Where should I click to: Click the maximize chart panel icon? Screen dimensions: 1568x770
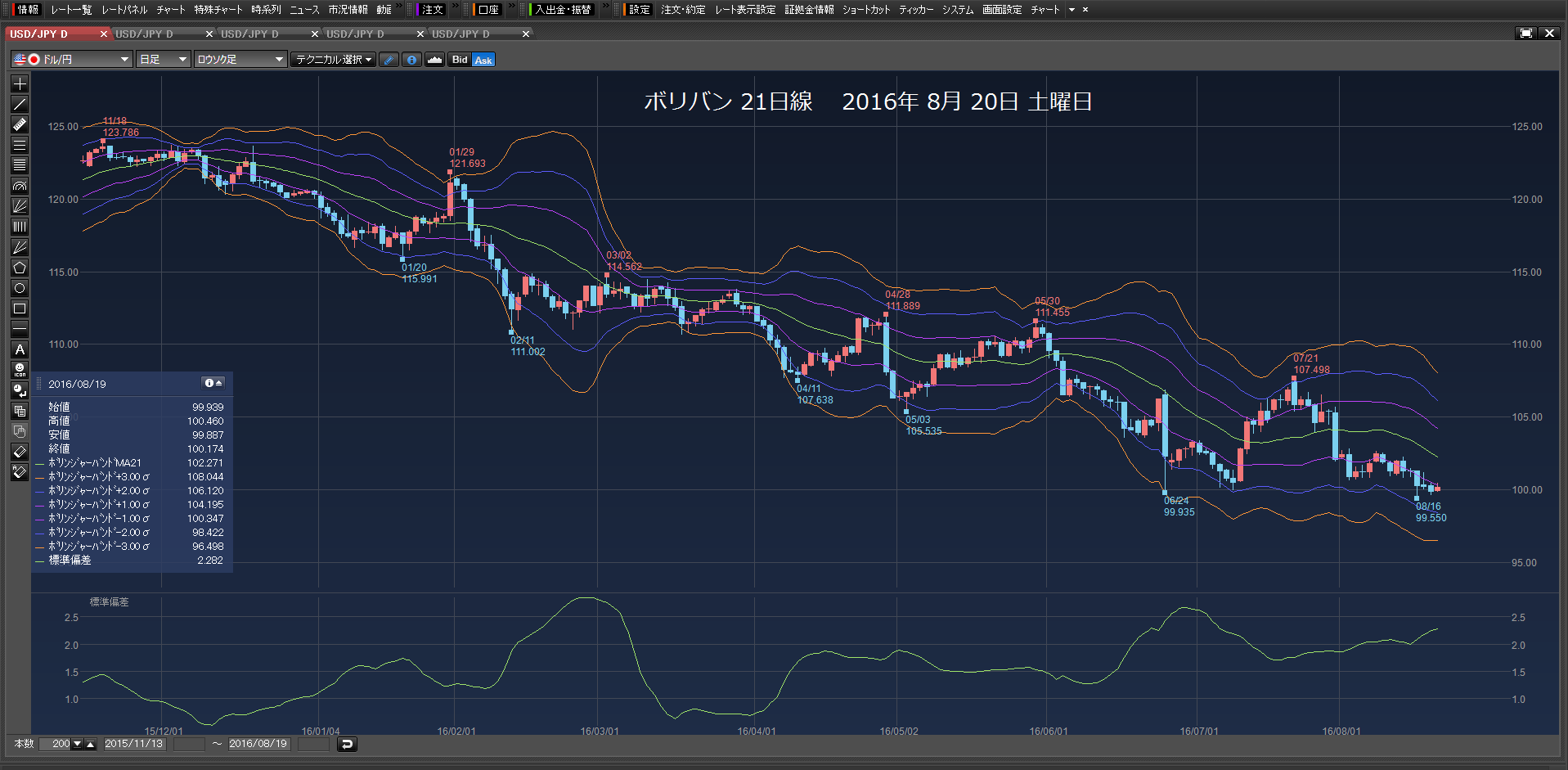click(1525, 34)
